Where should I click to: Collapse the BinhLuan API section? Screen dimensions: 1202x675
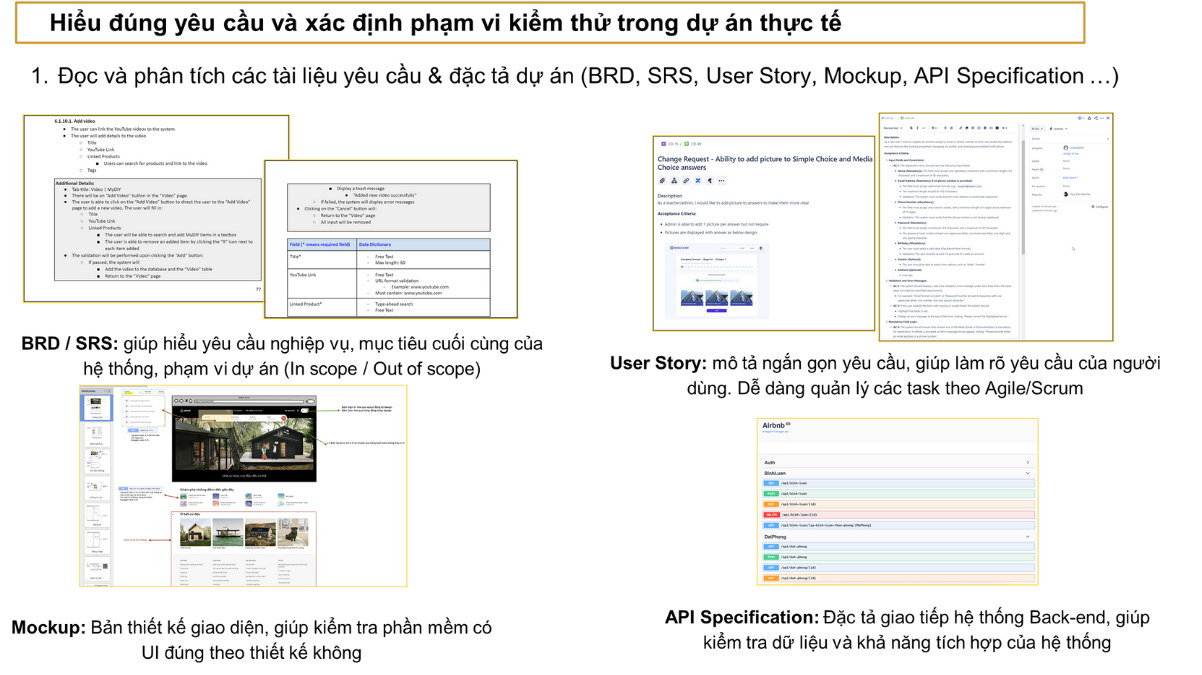1027,473
